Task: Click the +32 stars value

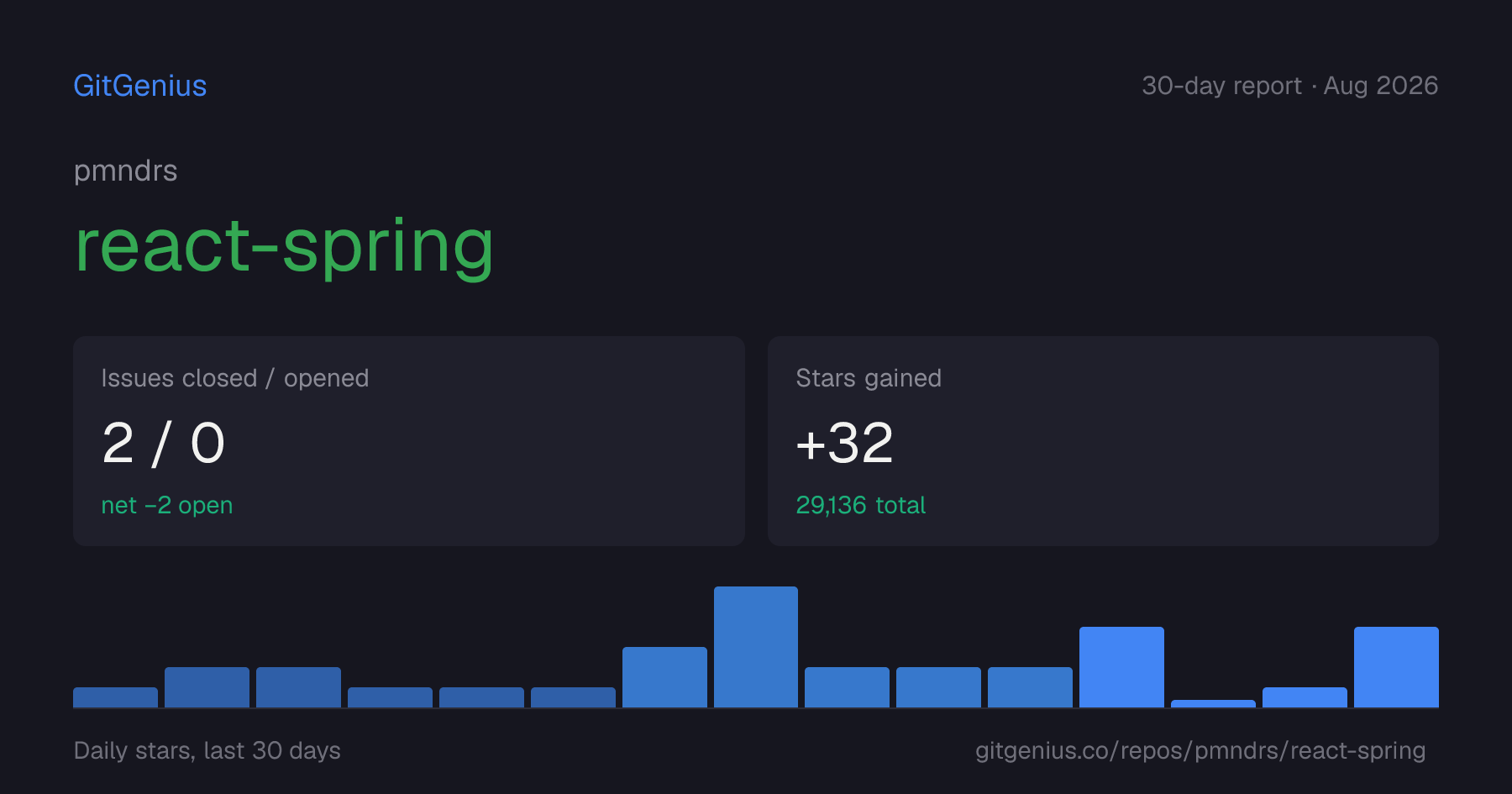Action: pyautogui.click(x=844, y=443)
